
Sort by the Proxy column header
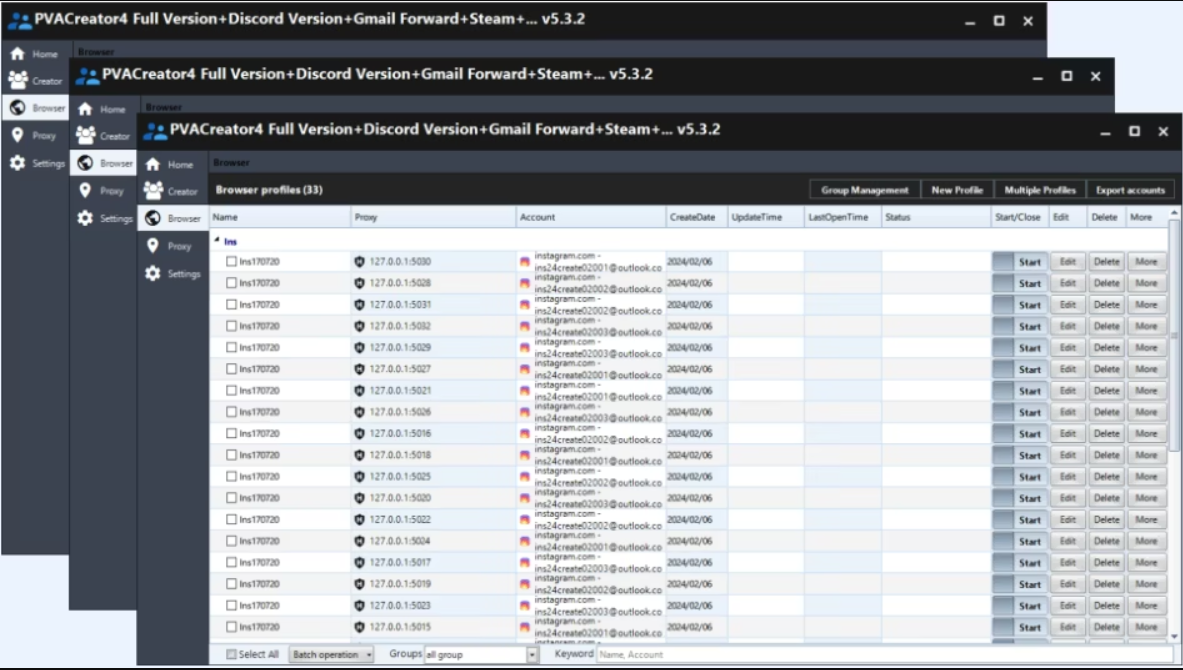click(x=434, y=217)
